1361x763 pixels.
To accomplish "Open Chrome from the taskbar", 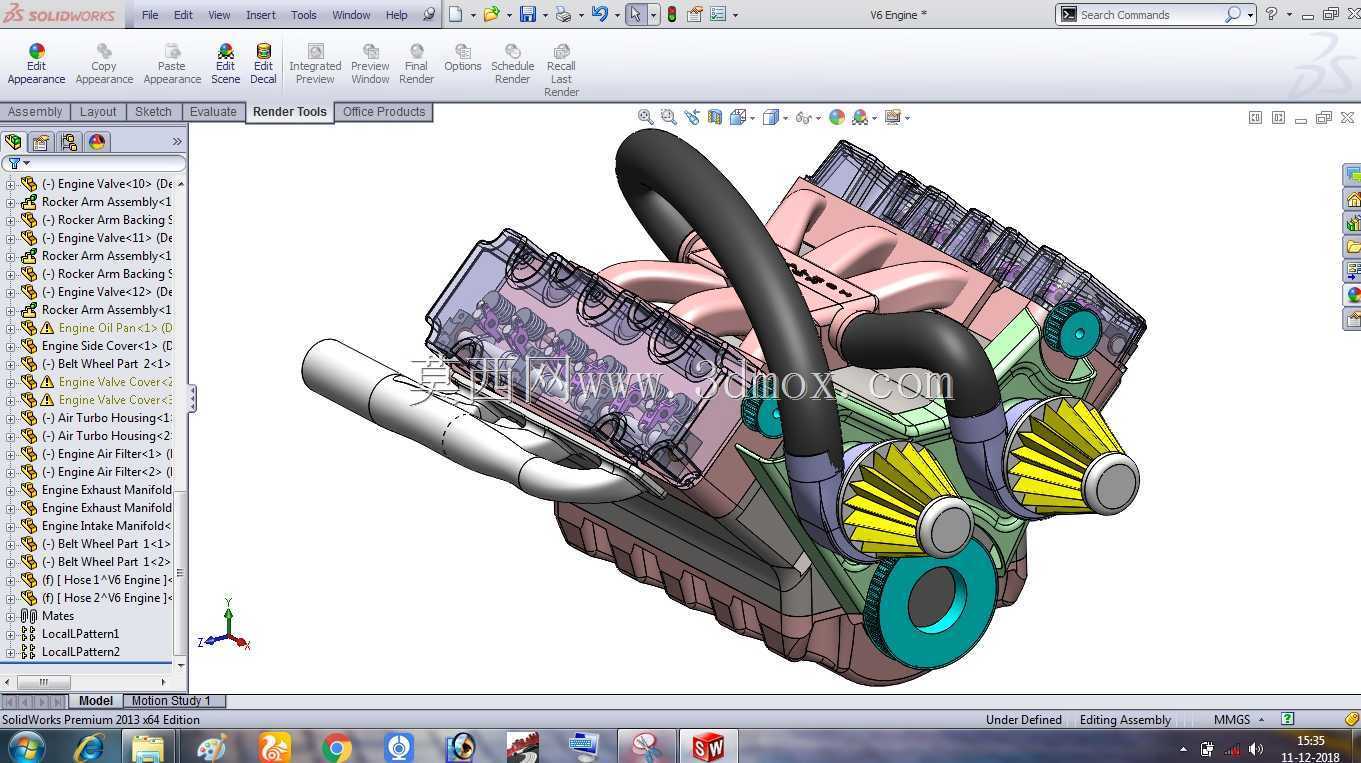I will pos(337,746).
